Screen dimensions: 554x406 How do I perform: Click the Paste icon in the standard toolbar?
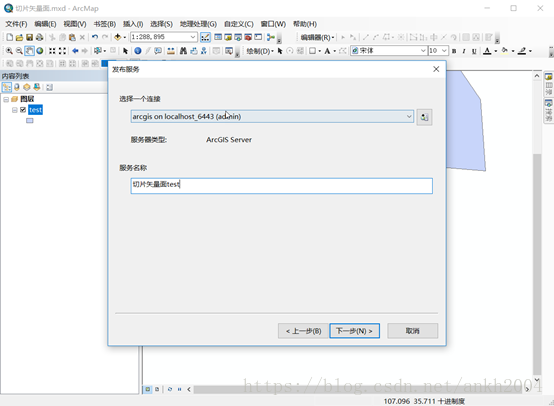coord(72,37)
